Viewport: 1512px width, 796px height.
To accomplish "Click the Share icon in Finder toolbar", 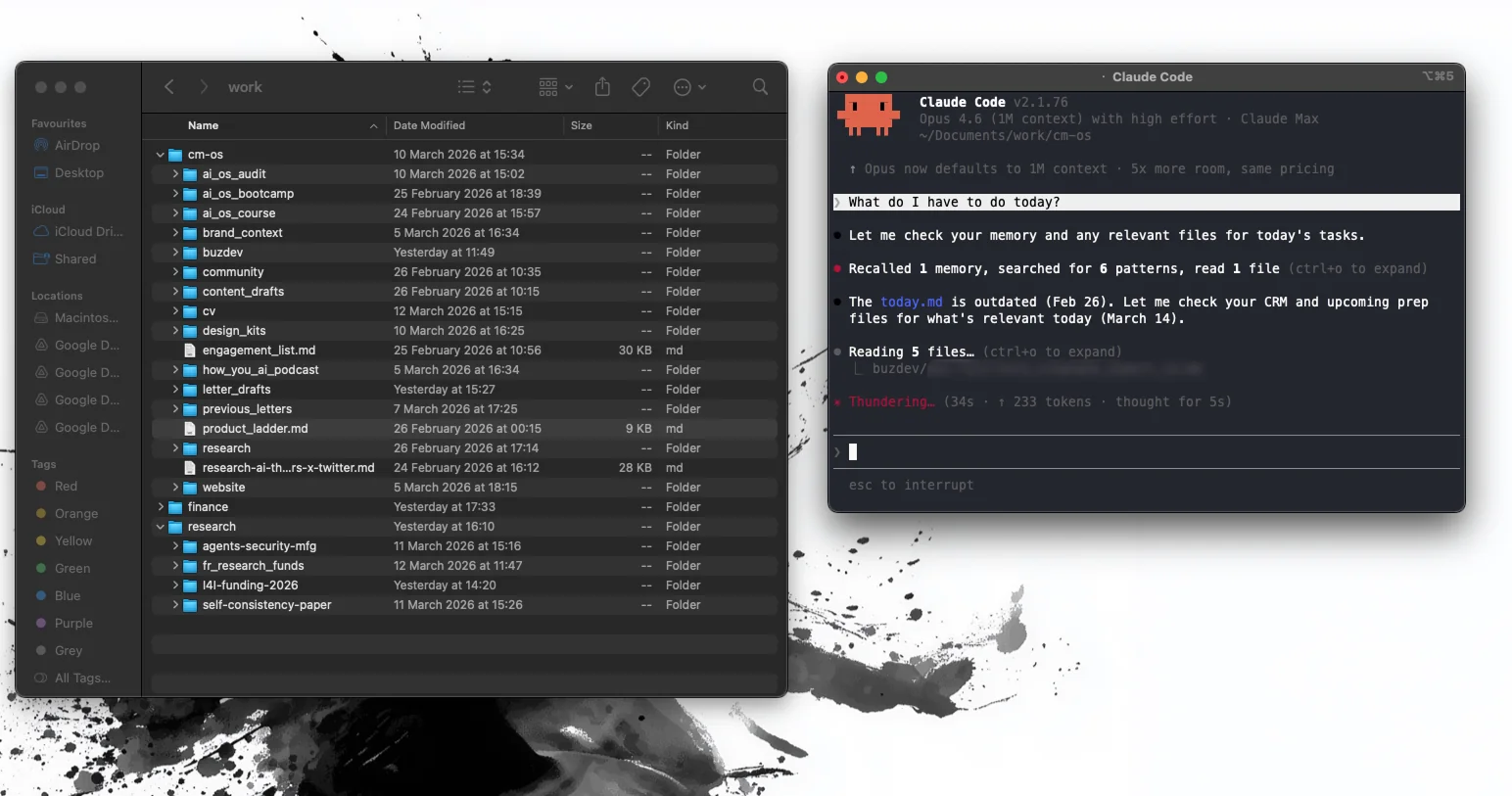I will (602, 87).
